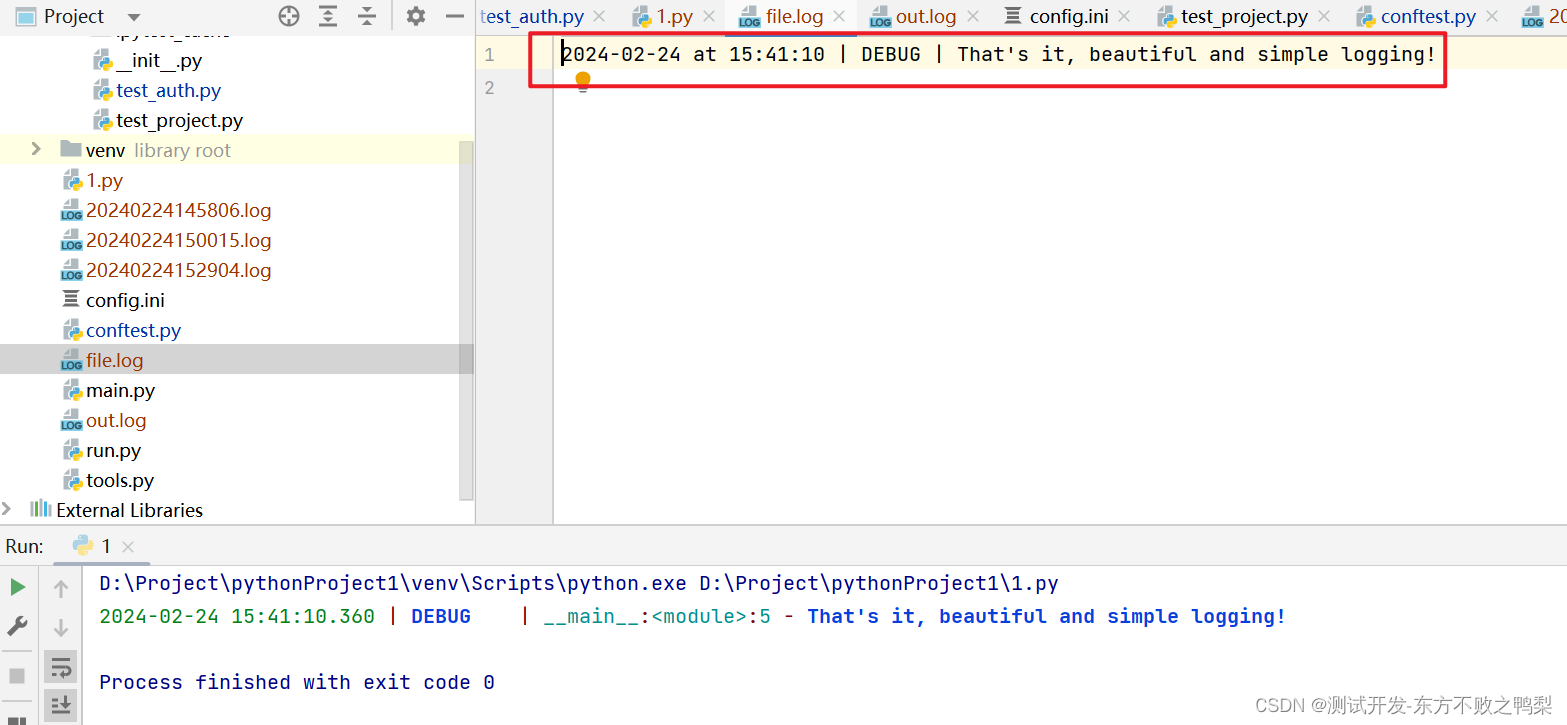Hide the Project panel with minus icon
The width and height of the screenshot is (1567, 725).
point(456,16)
